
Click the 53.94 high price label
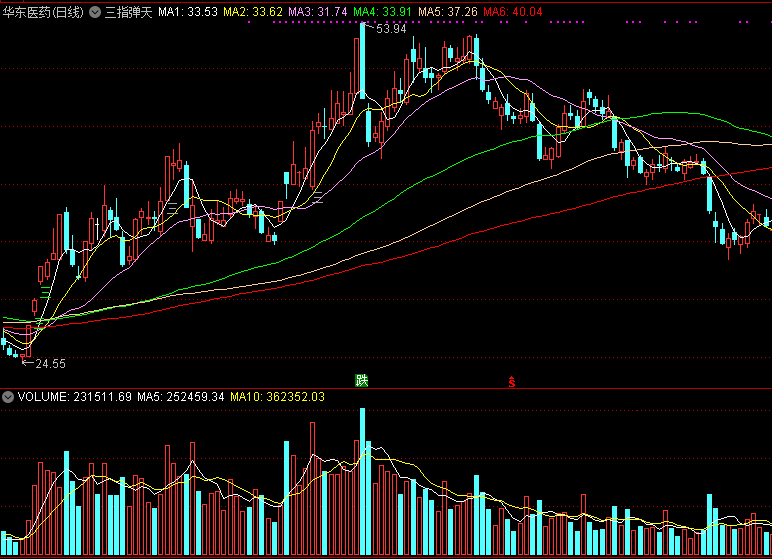391,29
